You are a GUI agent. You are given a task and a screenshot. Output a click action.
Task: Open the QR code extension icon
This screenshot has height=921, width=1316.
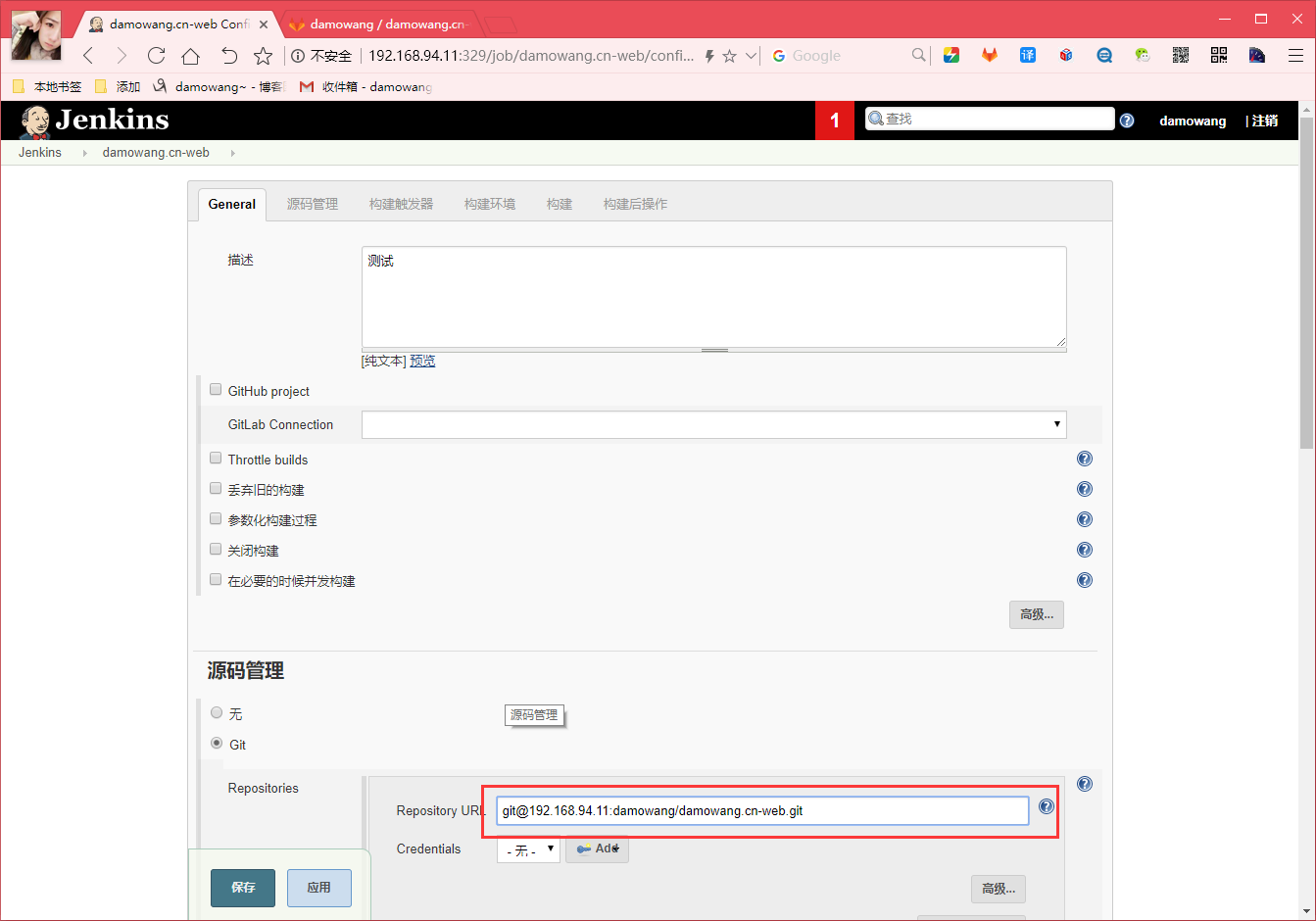coord(1219,55)
